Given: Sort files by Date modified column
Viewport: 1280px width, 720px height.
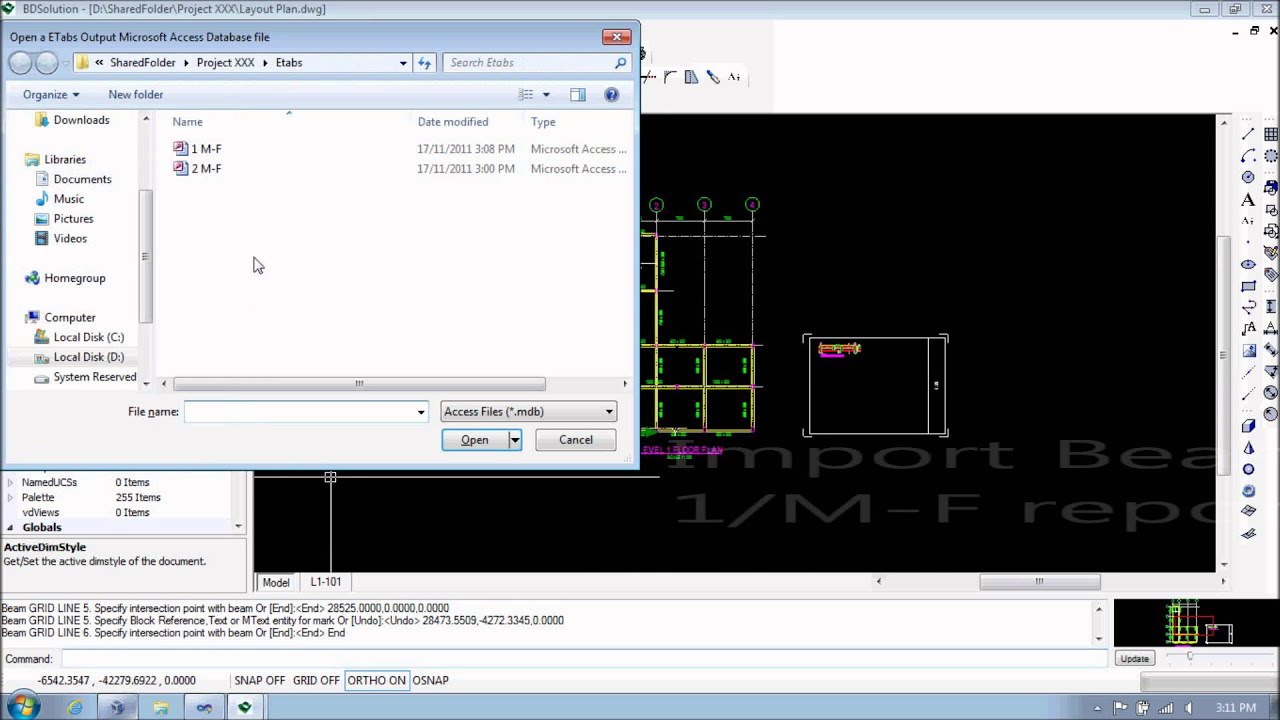Looking at the screenshot, I should click(453, 122).
